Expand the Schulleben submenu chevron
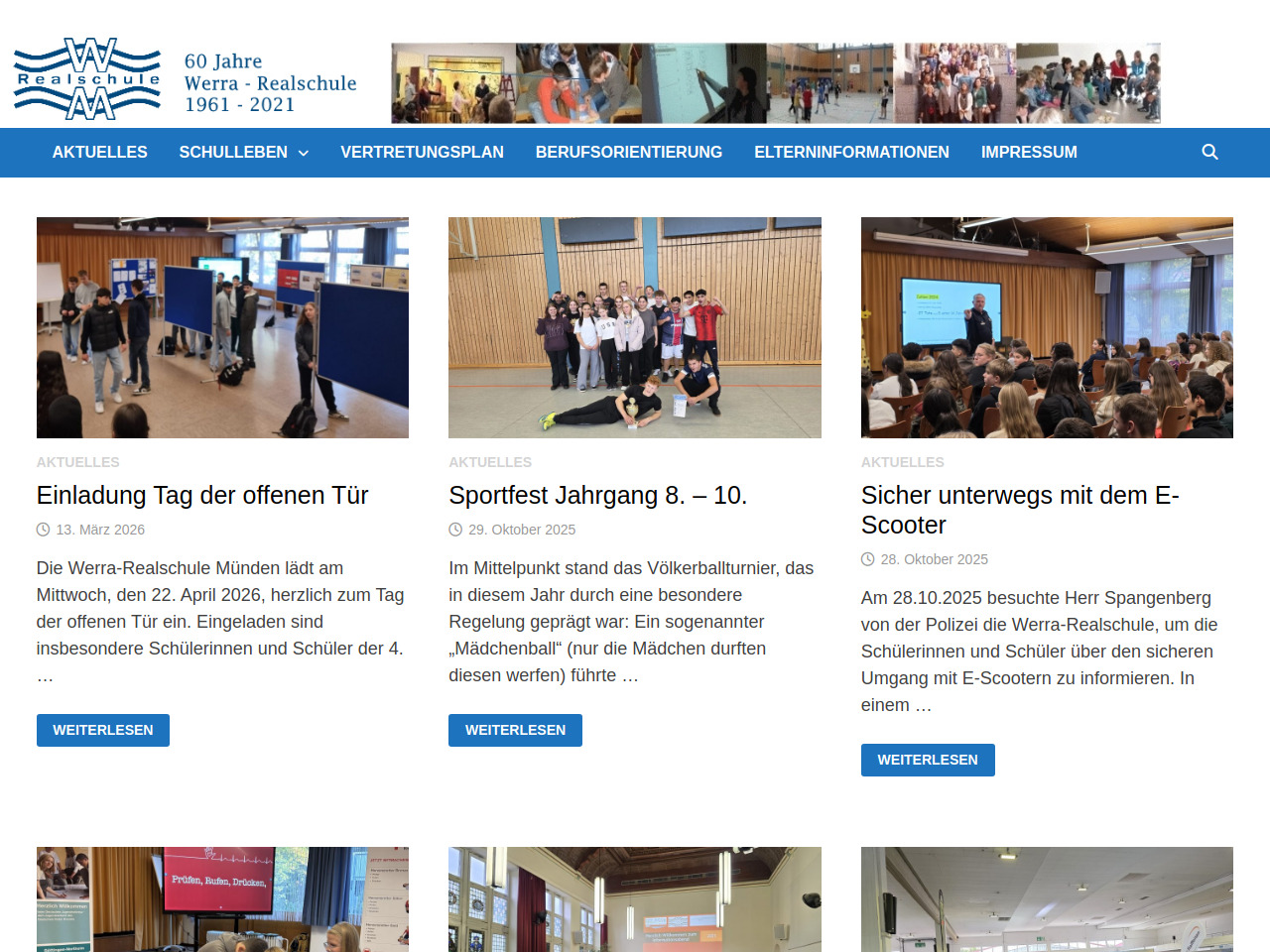1270x952 pixels. coord(304,153)
